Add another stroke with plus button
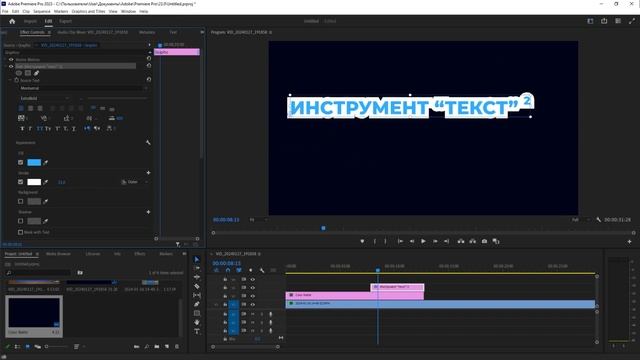Screen dimensions: 640x360 148,173
